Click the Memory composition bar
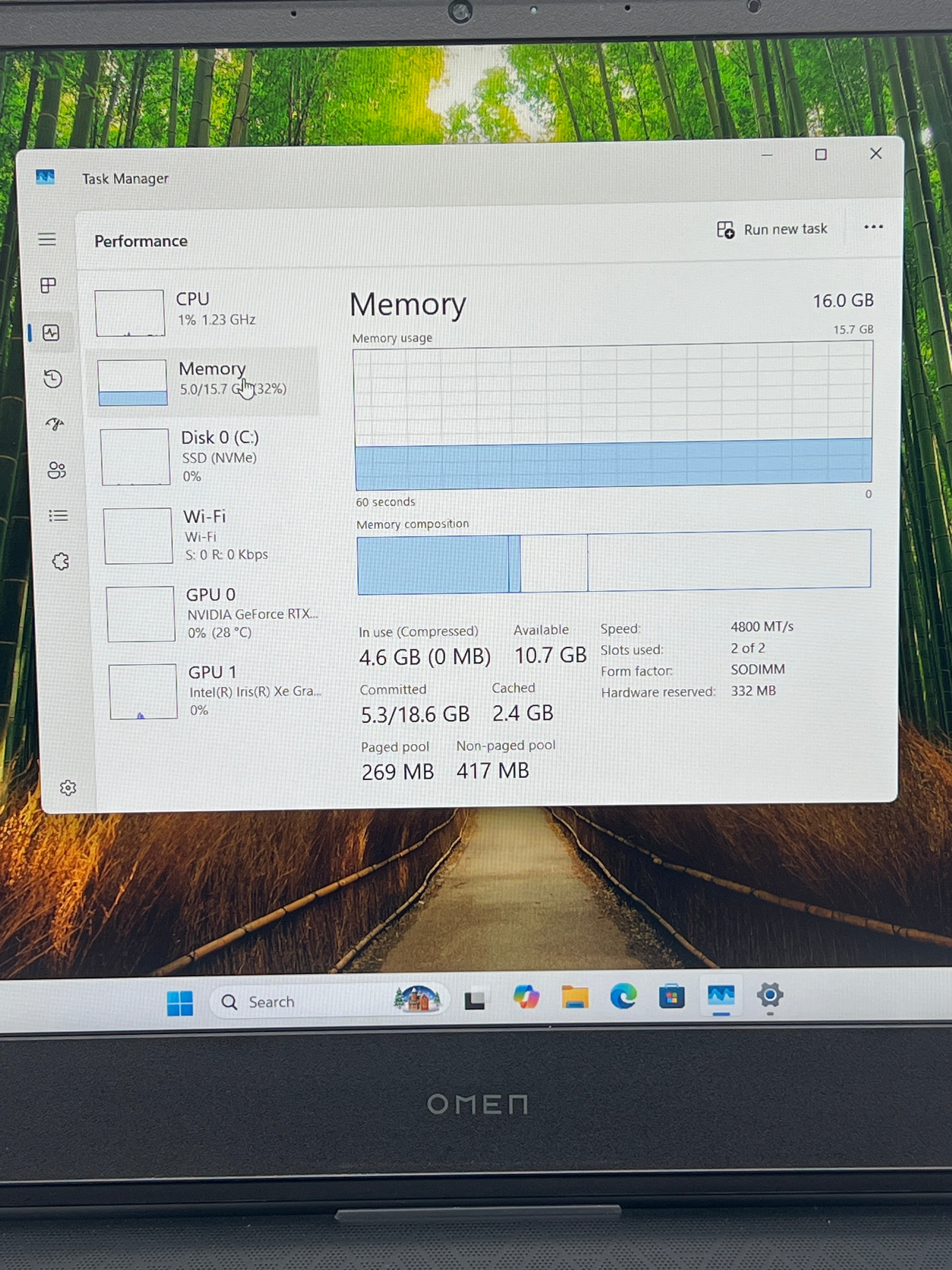Viewport: 952px width, 1270px height. [x=614, y=562]
